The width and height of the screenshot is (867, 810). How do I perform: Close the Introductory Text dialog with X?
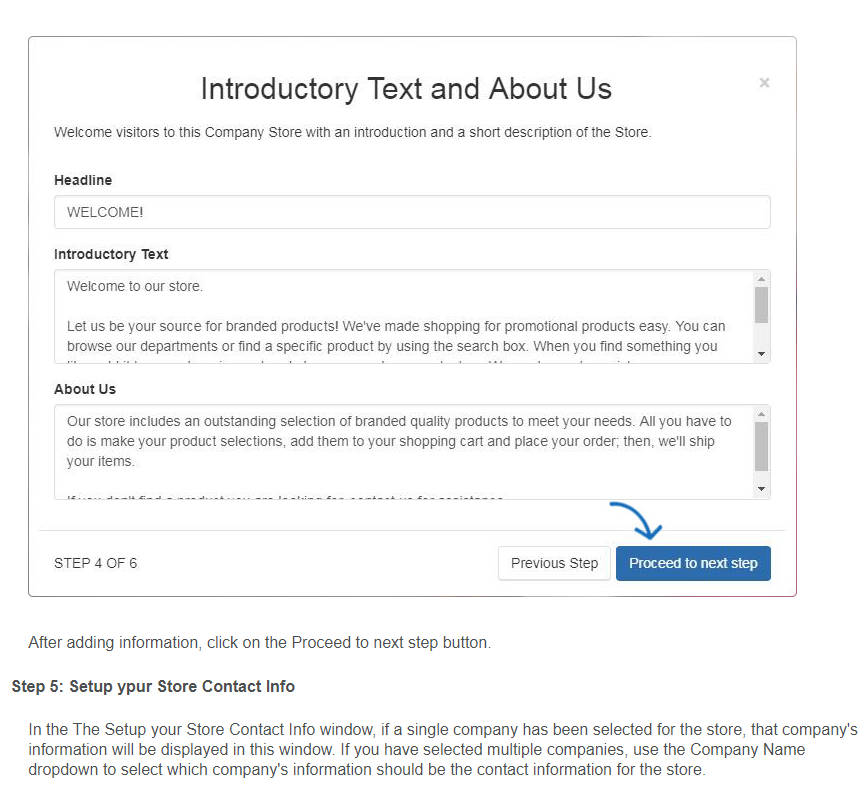click(764, 82)
